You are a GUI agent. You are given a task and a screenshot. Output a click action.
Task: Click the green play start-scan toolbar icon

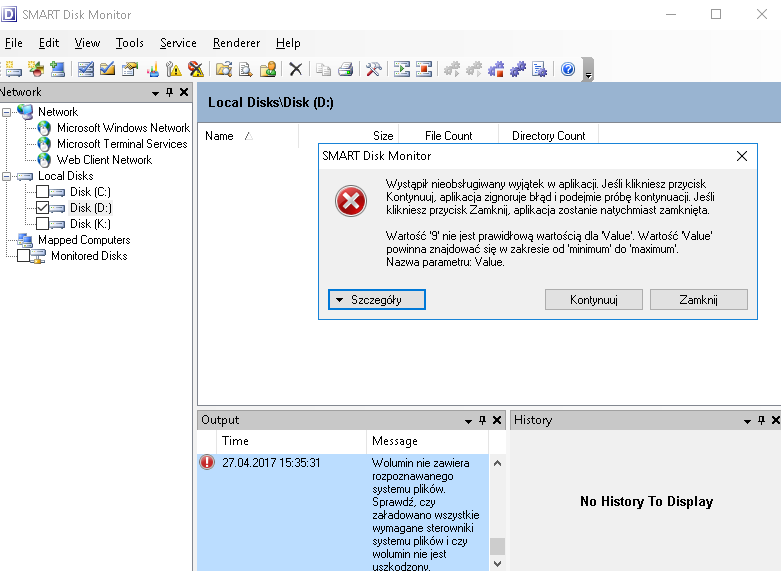coord(402,69)
